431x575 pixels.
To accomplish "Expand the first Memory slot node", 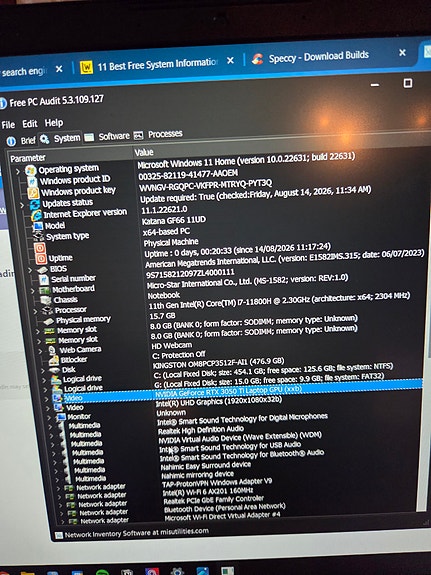I will click(37, 331).
